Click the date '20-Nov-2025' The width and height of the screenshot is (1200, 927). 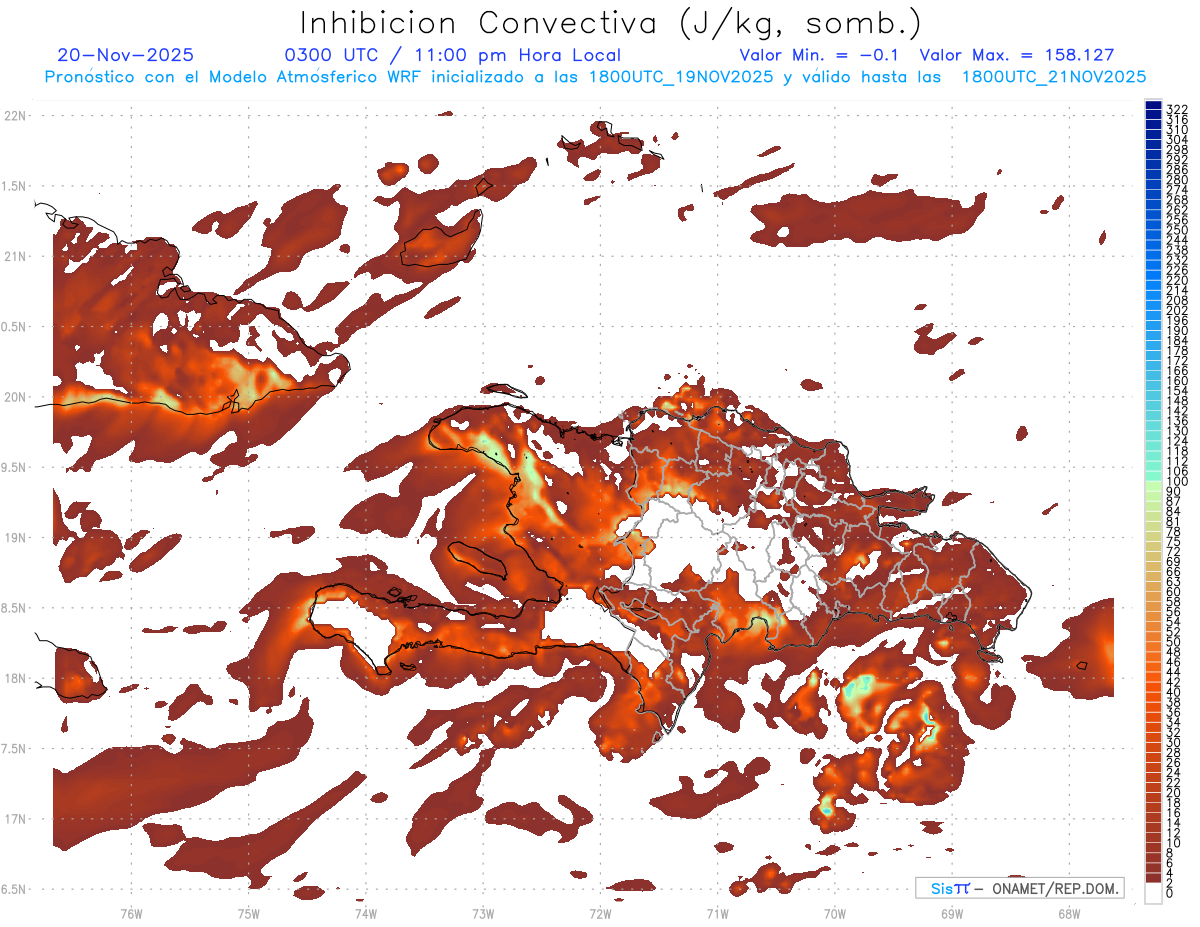126,55
